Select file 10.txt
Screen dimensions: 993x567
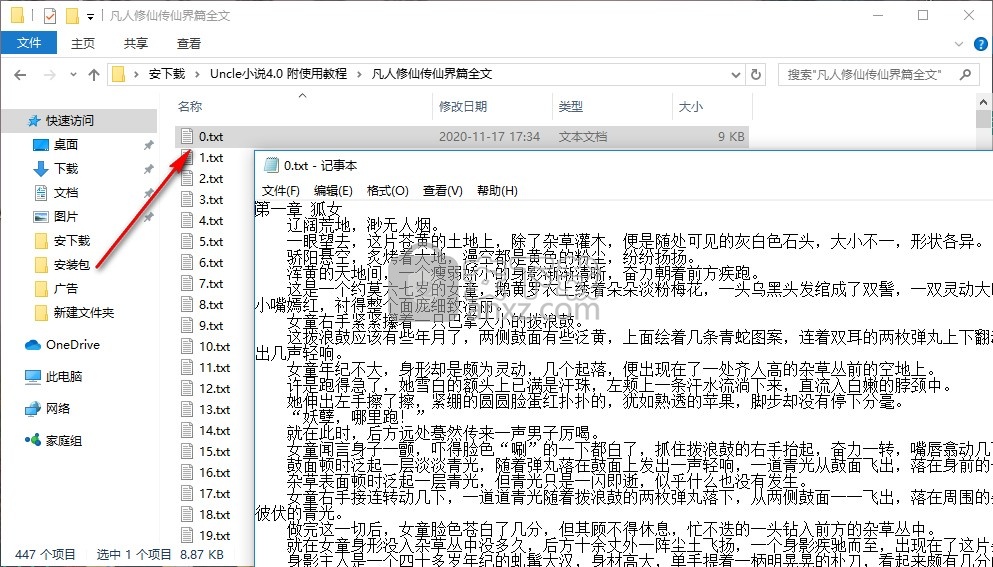click(215, 347)
